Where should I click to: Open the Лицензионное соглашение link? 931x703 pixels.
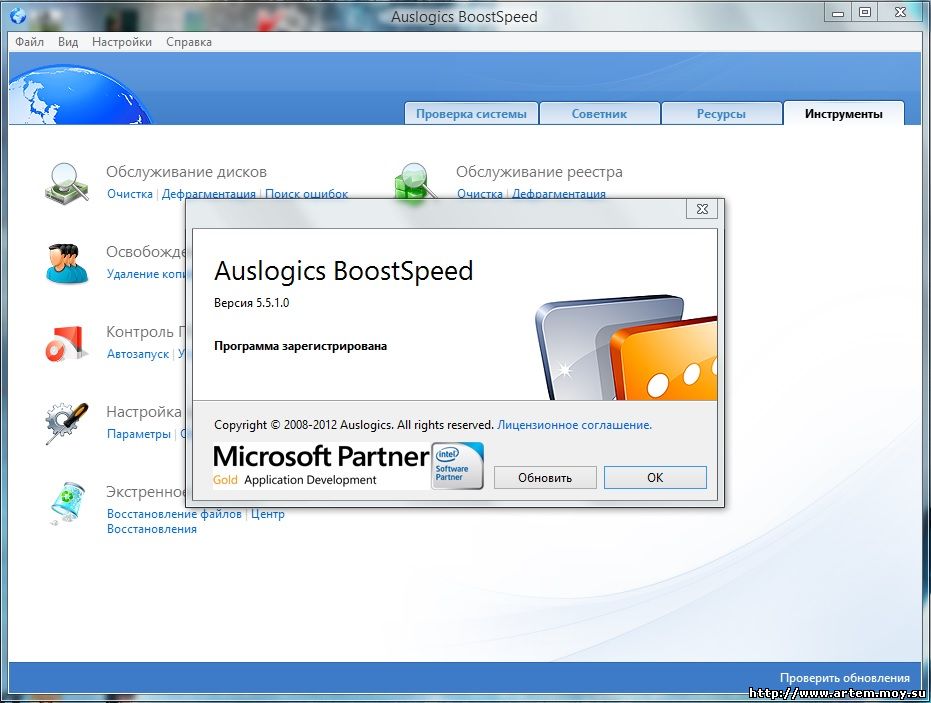tap(574, 425)
